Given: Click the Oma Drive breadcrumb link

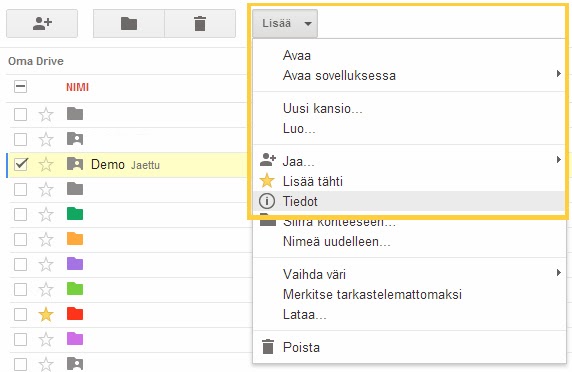Looking at the screenshot, I should click(x=36, y=61).
